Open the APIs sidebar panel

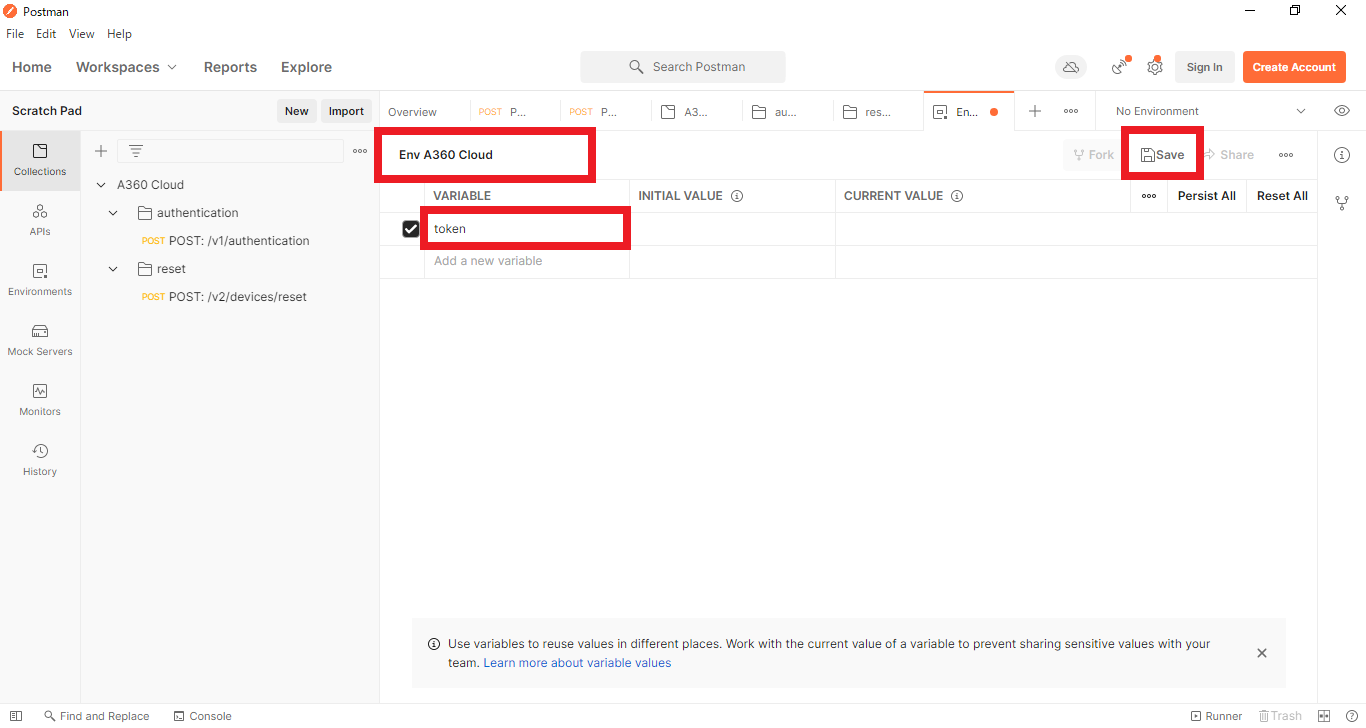[x=40, y=220]
